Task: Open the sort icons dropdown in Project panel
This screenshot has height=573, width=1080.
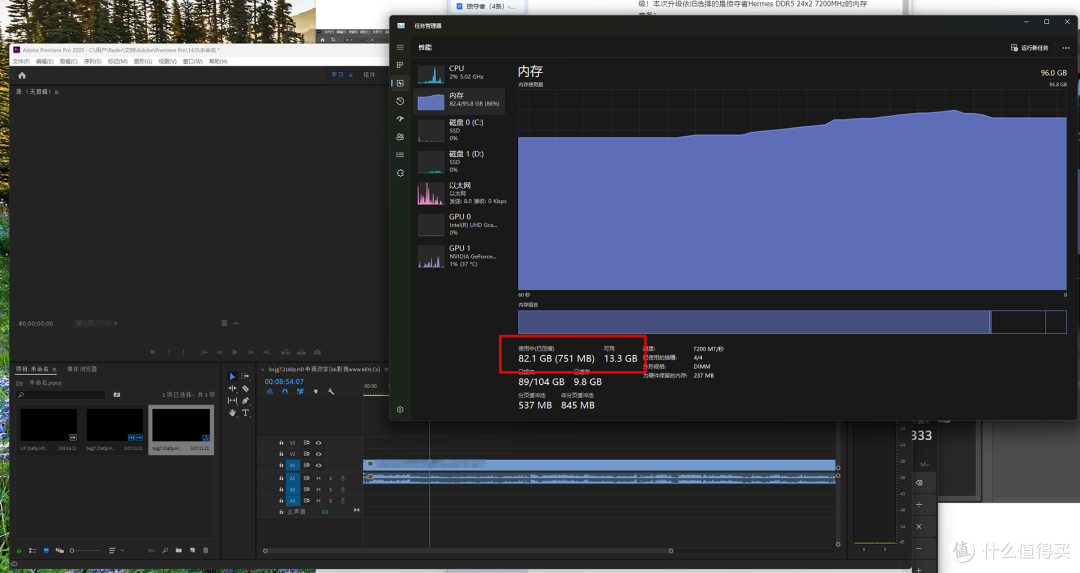Action: 116,550
